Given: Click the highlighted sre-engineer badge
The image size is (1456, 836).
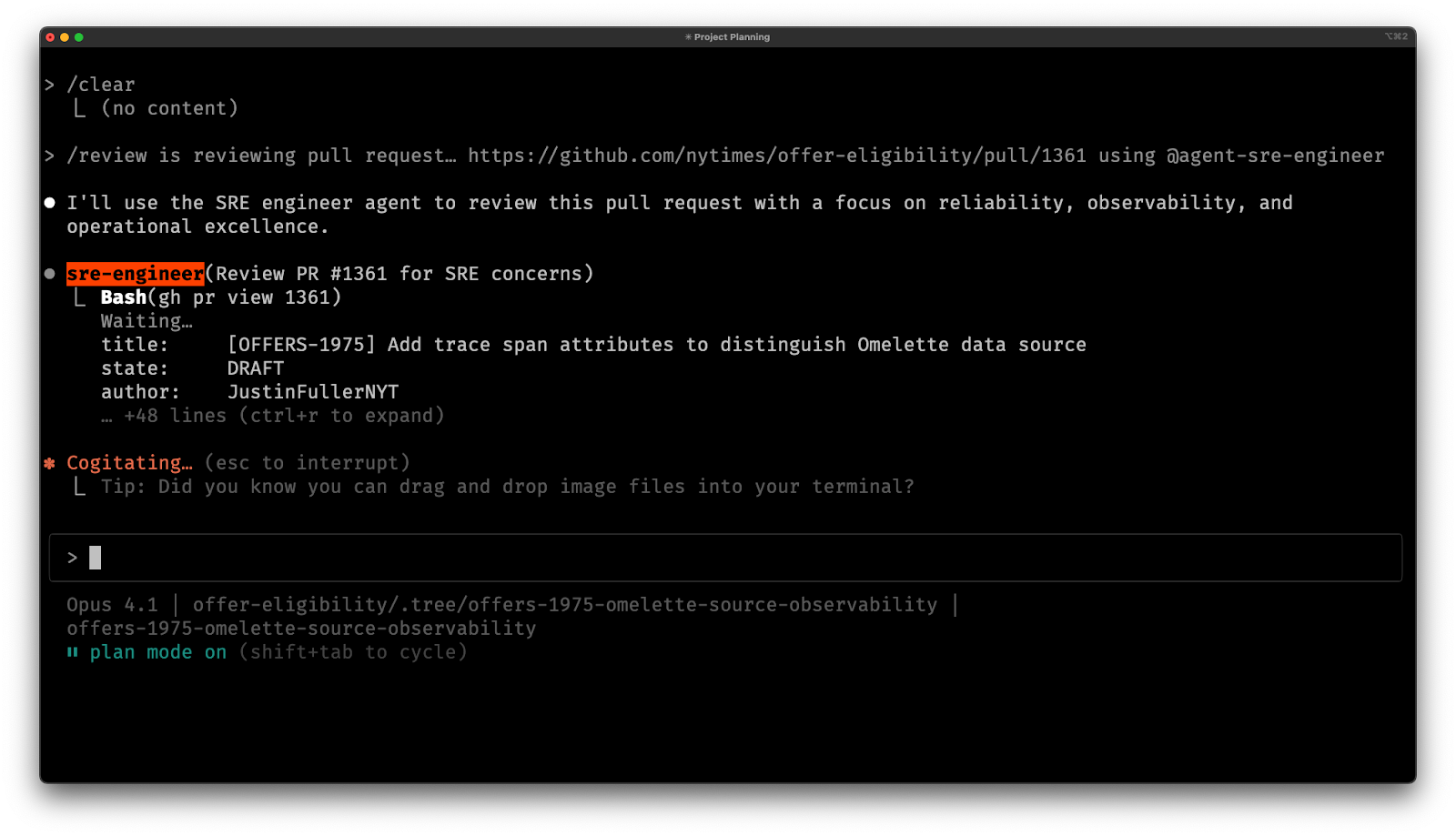Looking at the screenshot, I should (x=135, y=272).
